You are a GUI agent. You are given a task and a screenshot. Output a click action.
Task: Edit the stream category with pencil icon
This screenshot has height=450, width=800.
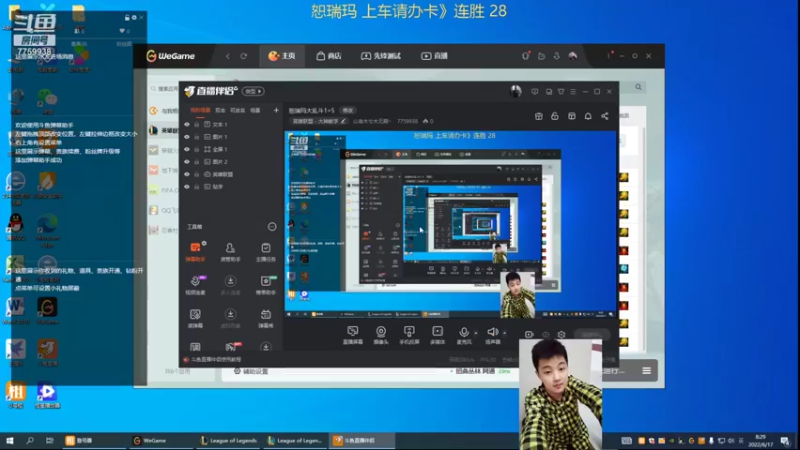343,121
